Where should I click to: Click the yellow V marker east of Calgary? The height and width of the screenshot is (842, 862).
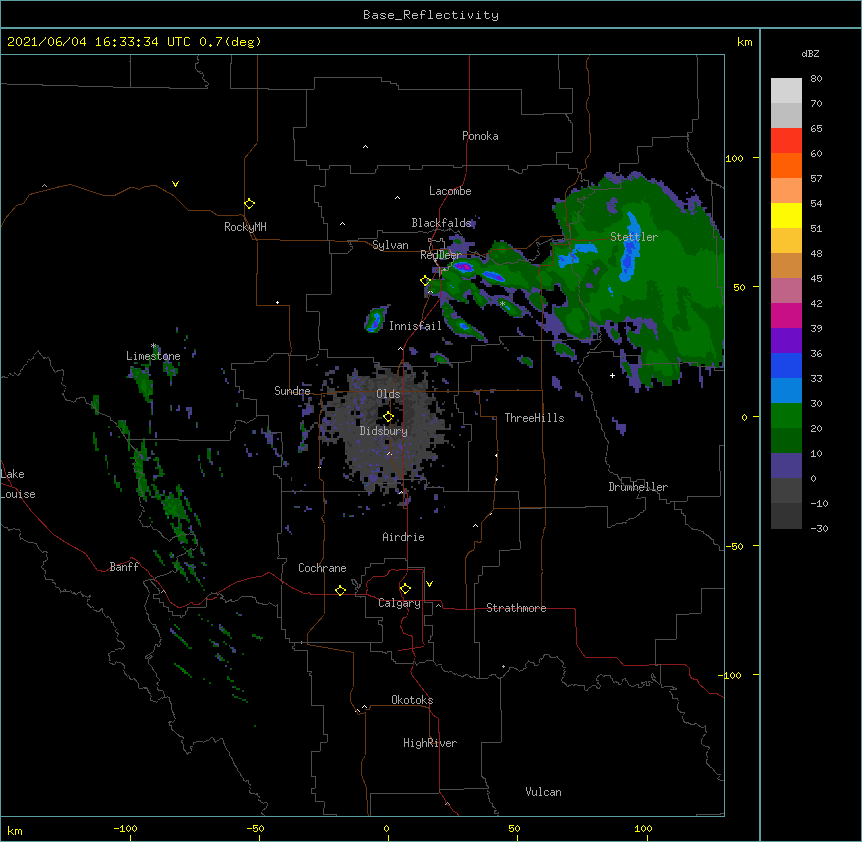coord(429,584)
